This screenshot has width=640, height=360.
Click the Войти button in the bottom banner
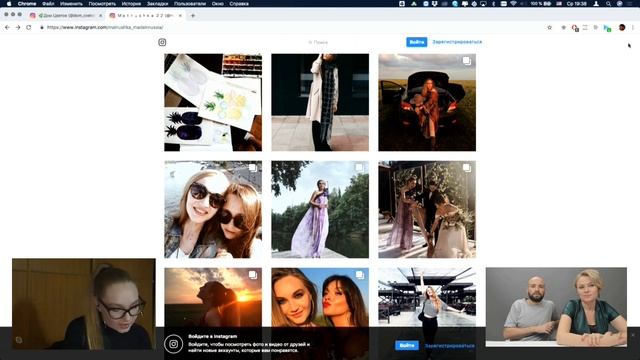[407, 345]
